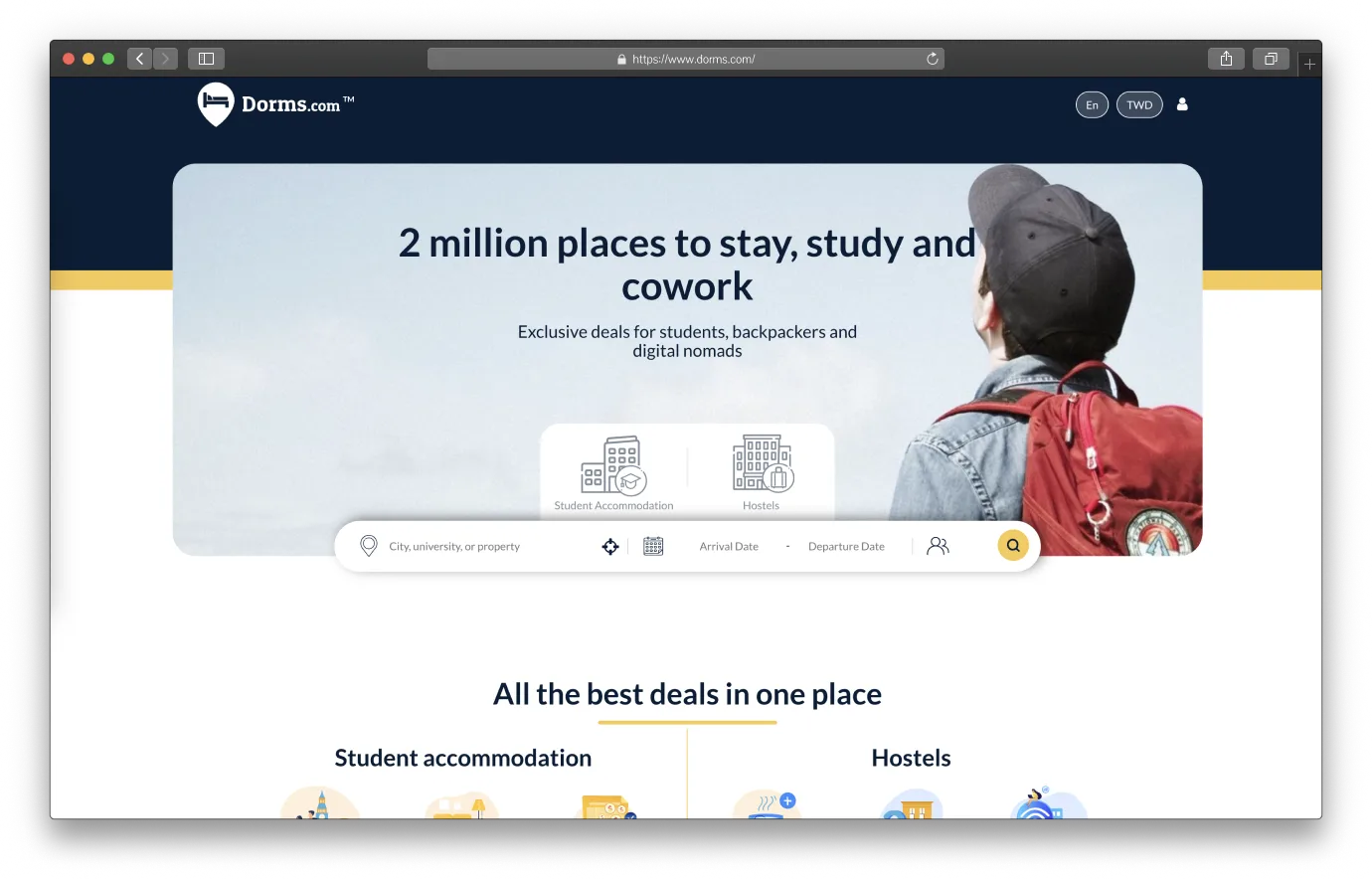The width and height of the screenshot is (1372, 879).
Task: Open the TWD currency selector
Action: 1139,104
